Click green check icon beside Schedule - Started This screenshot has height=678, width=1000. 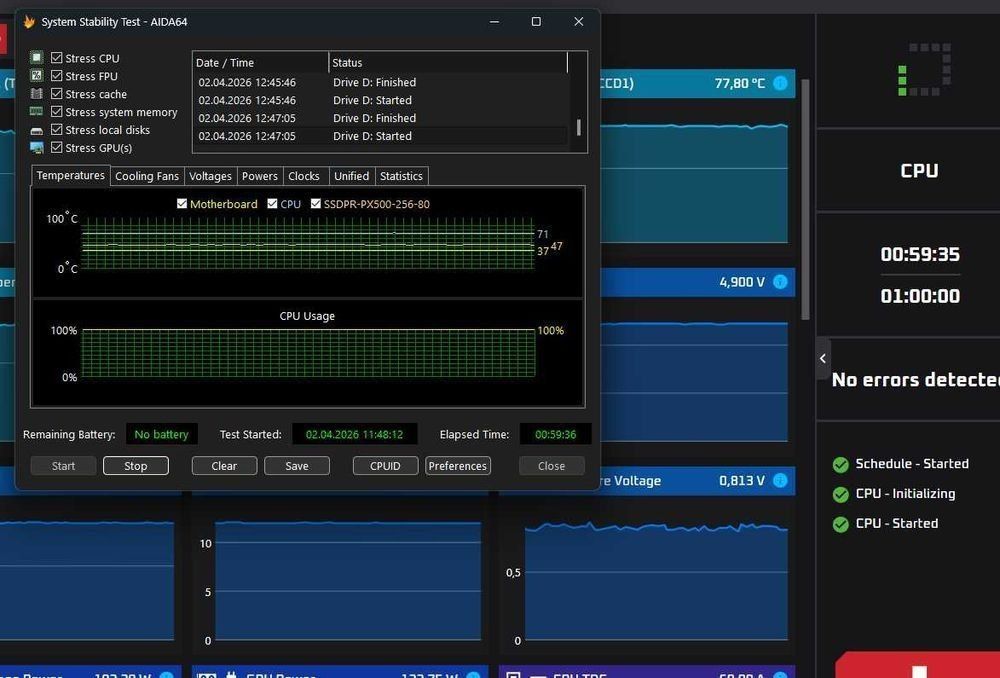tap(841, 464)
